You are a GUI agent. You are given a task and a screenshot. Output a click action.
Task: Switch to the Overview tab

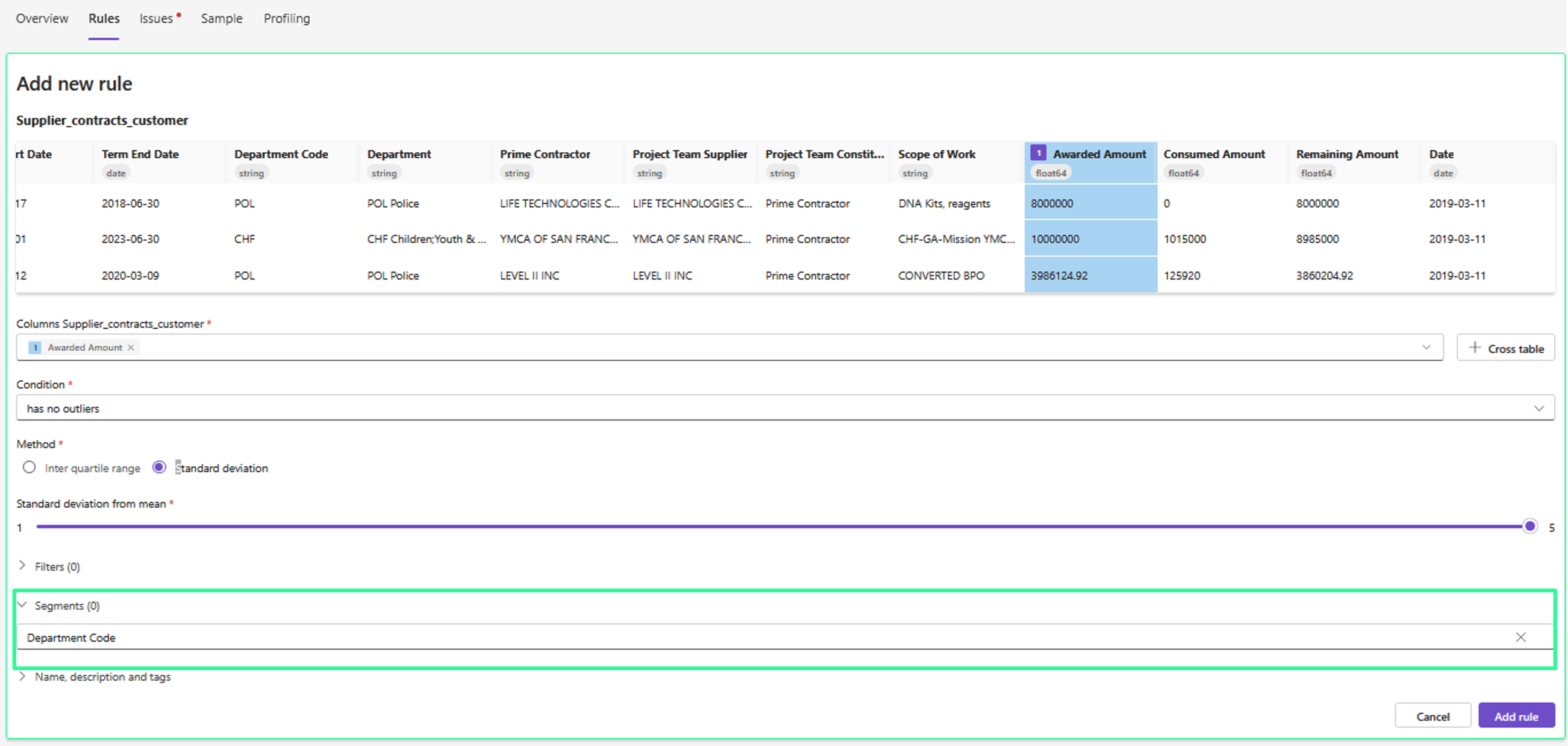coord(42,18)
